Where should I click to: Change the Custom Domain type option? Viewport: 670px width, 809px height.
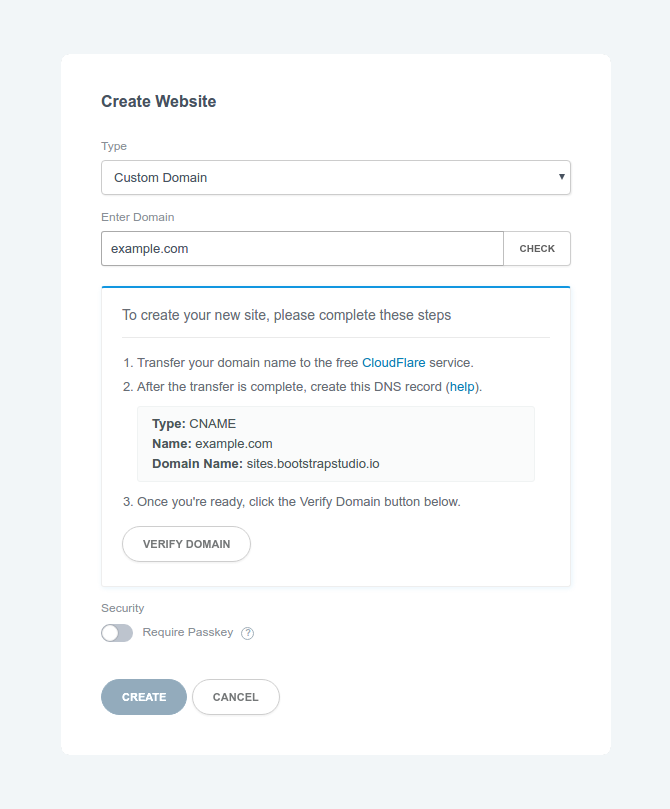(x=335, y=177)
